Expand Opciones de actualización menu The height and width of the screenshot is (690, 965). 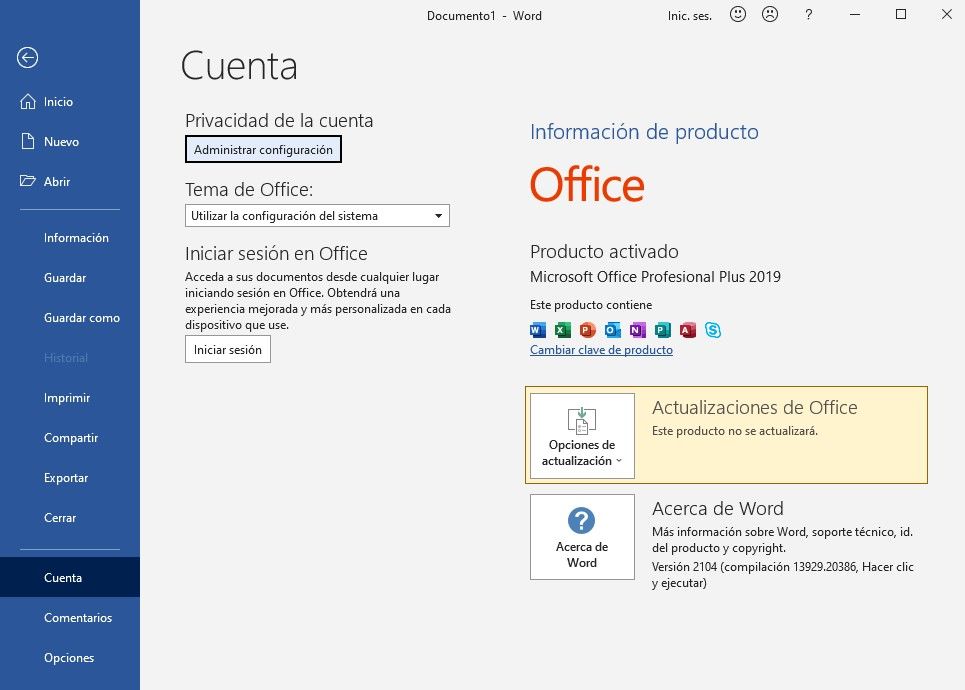coord(582,436)
